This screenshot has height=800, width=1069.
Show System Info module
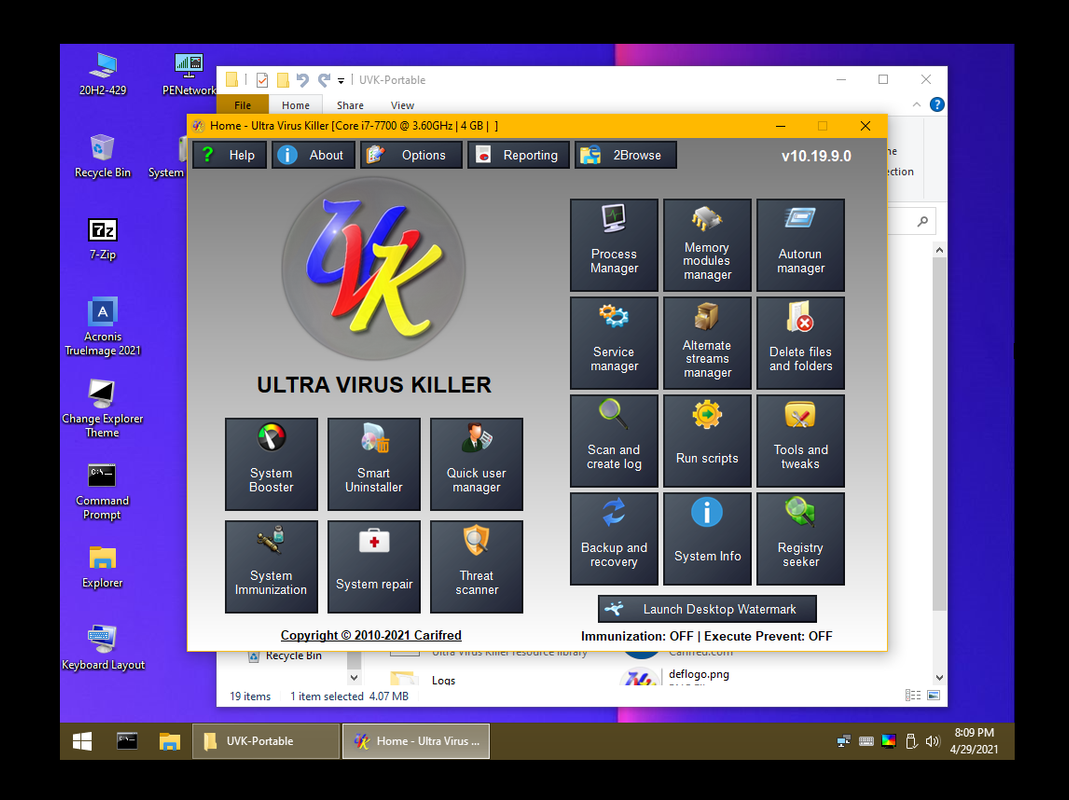[707, 539]
